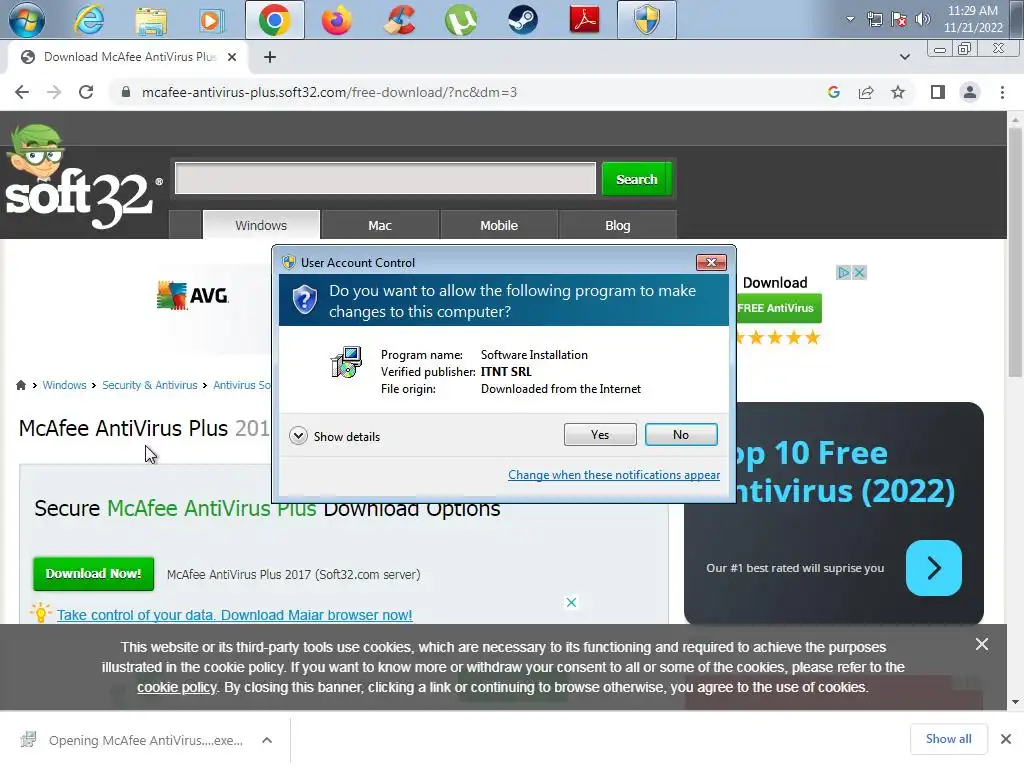The width and height of the screenshot is (1024, 768).
Task: Open the Chrome side panel
Action: 938,92
